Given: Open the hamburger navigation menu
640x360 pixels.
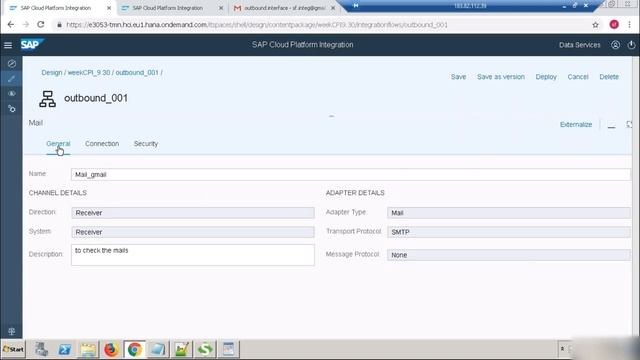Looking at the screenshot, I should click(8, 45).
